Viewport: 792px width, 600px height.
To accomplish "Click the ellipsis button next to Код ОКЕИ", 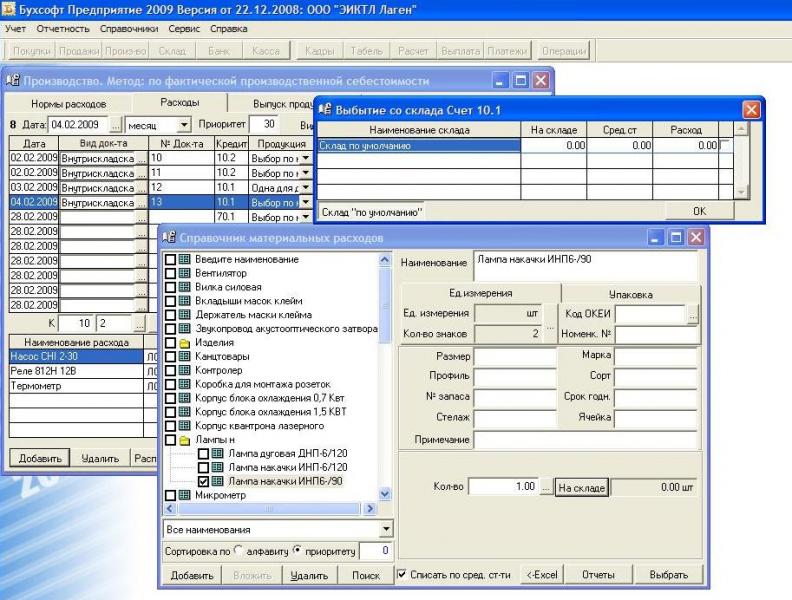I will coord(692,313).
